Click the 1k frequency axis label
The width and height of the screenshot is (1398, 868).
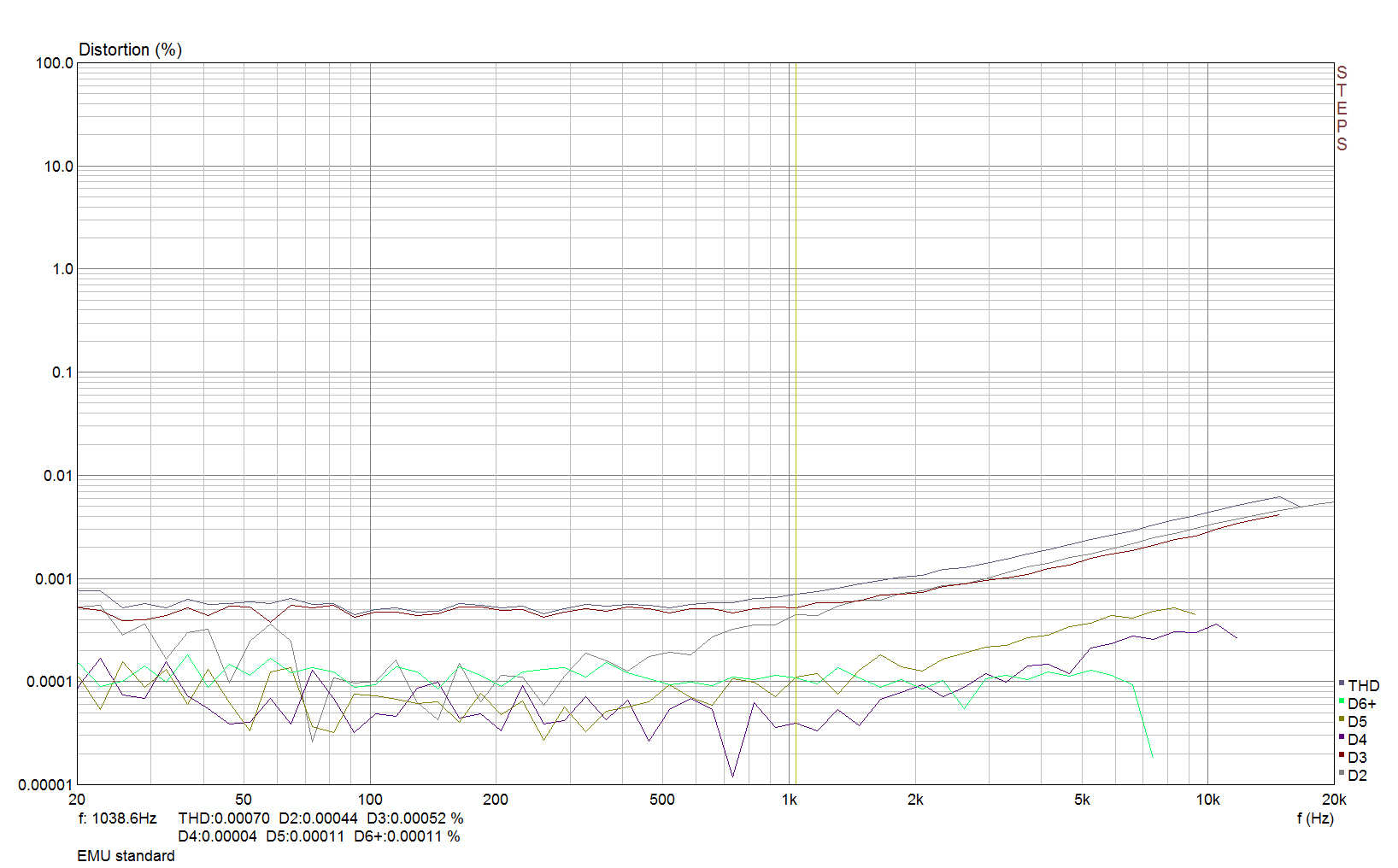tap(789, 800)
